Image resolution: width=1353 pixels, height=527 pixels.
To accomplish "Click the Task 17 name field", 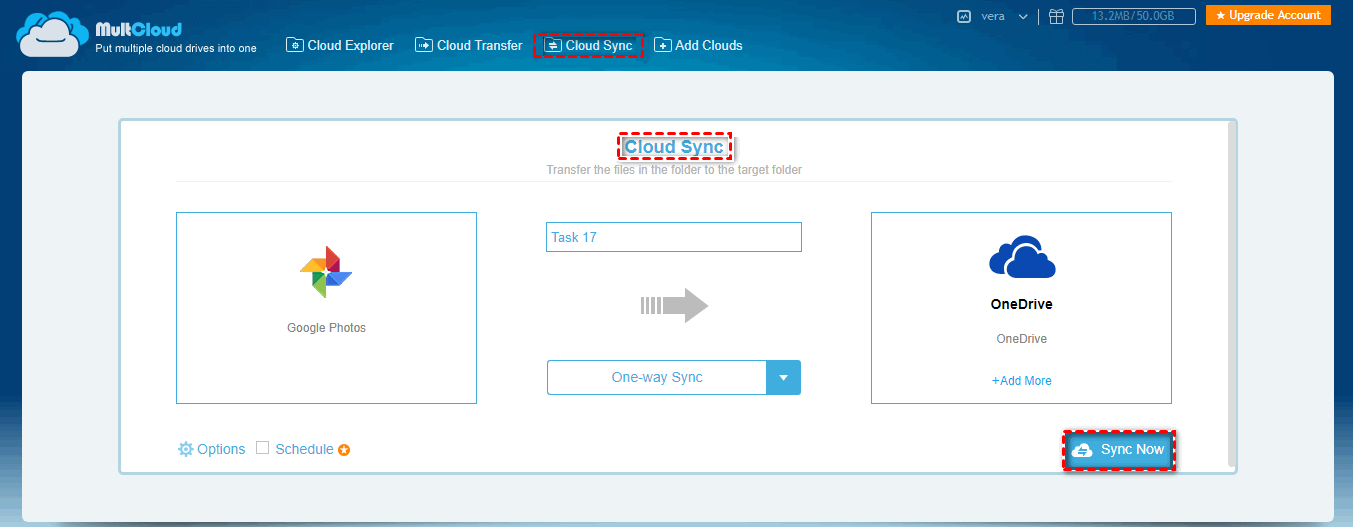I will coord(674,237).
